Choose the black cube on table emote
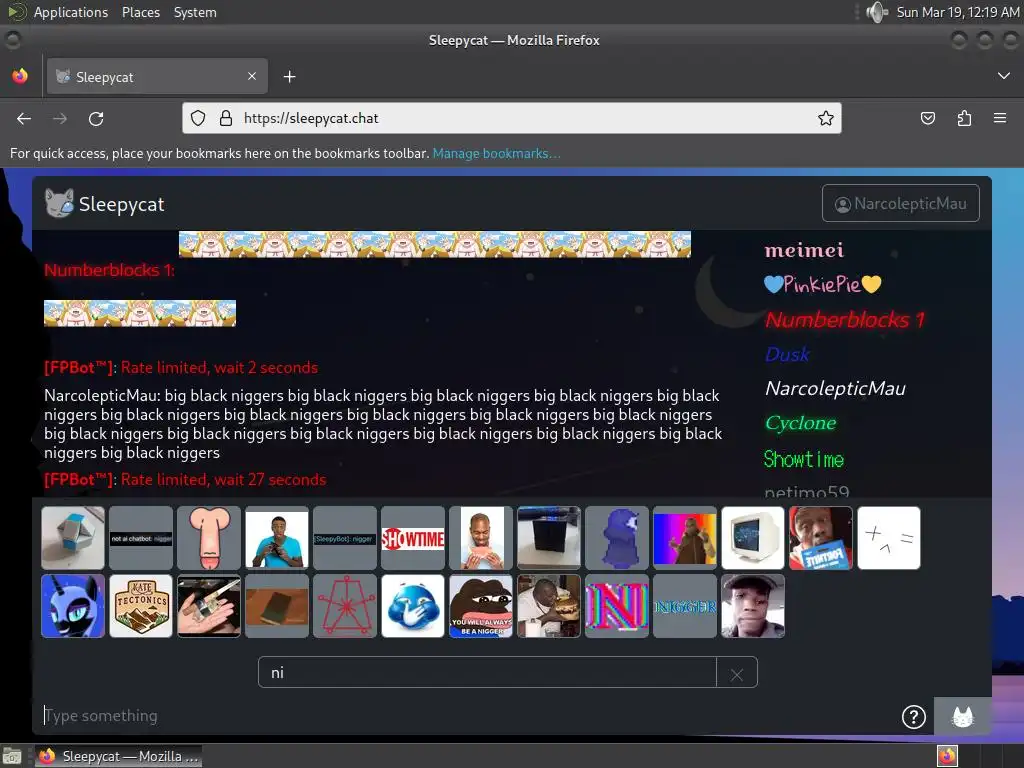The image size is (1024, 768). coord(549,538)
